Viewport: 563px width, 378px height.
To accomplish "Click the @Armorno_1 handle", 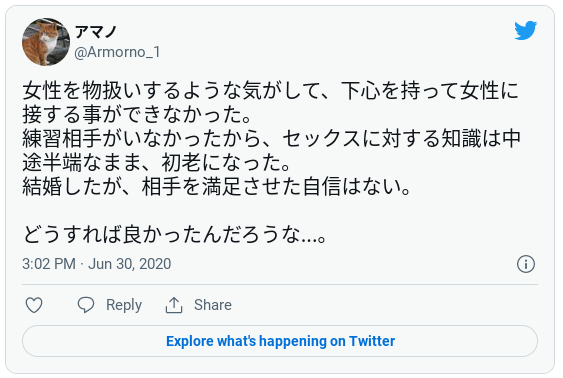I will coord(117,52).
